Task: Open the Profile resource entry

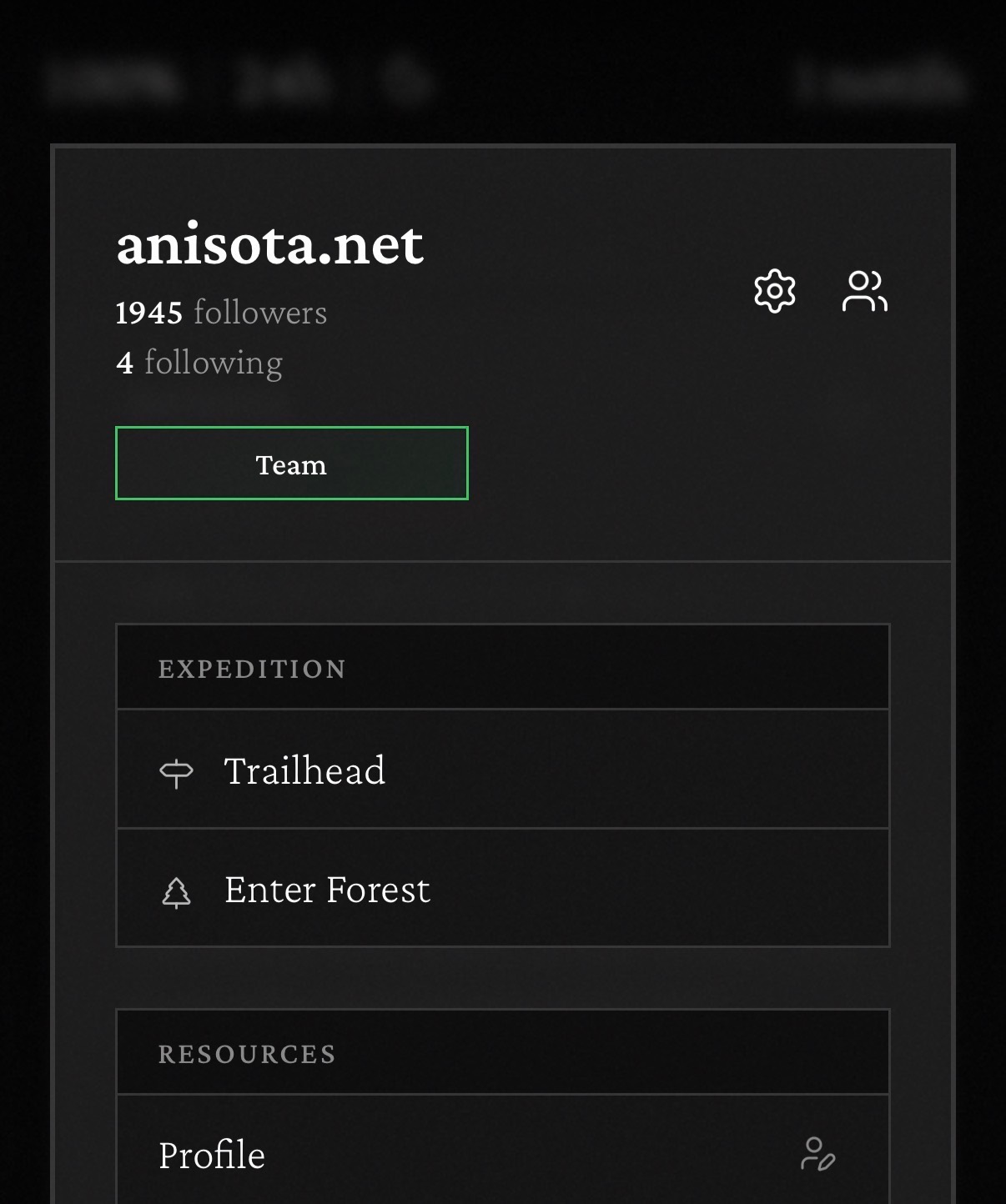Action: [x=212, y=1156]
